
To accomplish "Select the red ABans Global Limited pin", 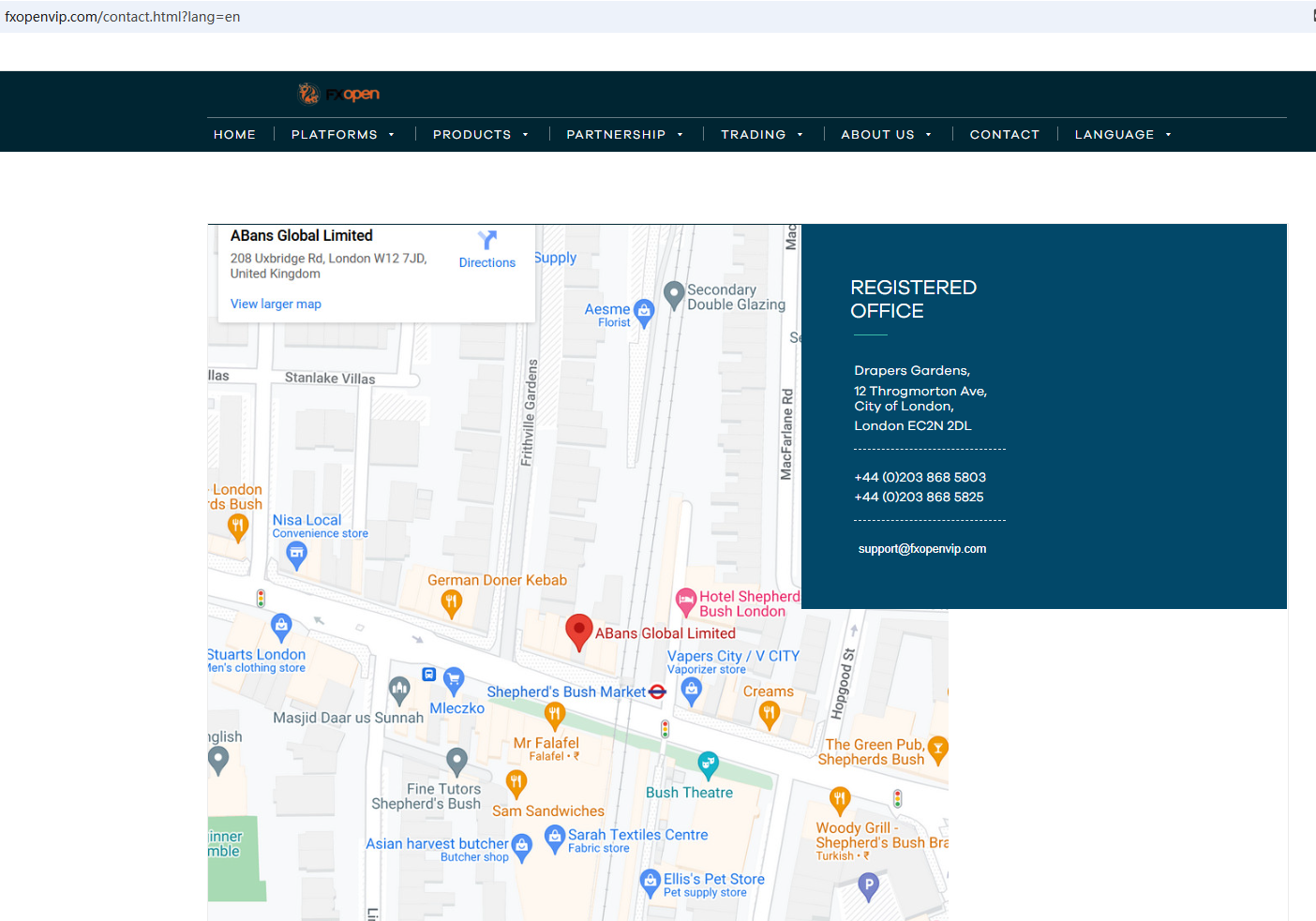I will point(579,631).
